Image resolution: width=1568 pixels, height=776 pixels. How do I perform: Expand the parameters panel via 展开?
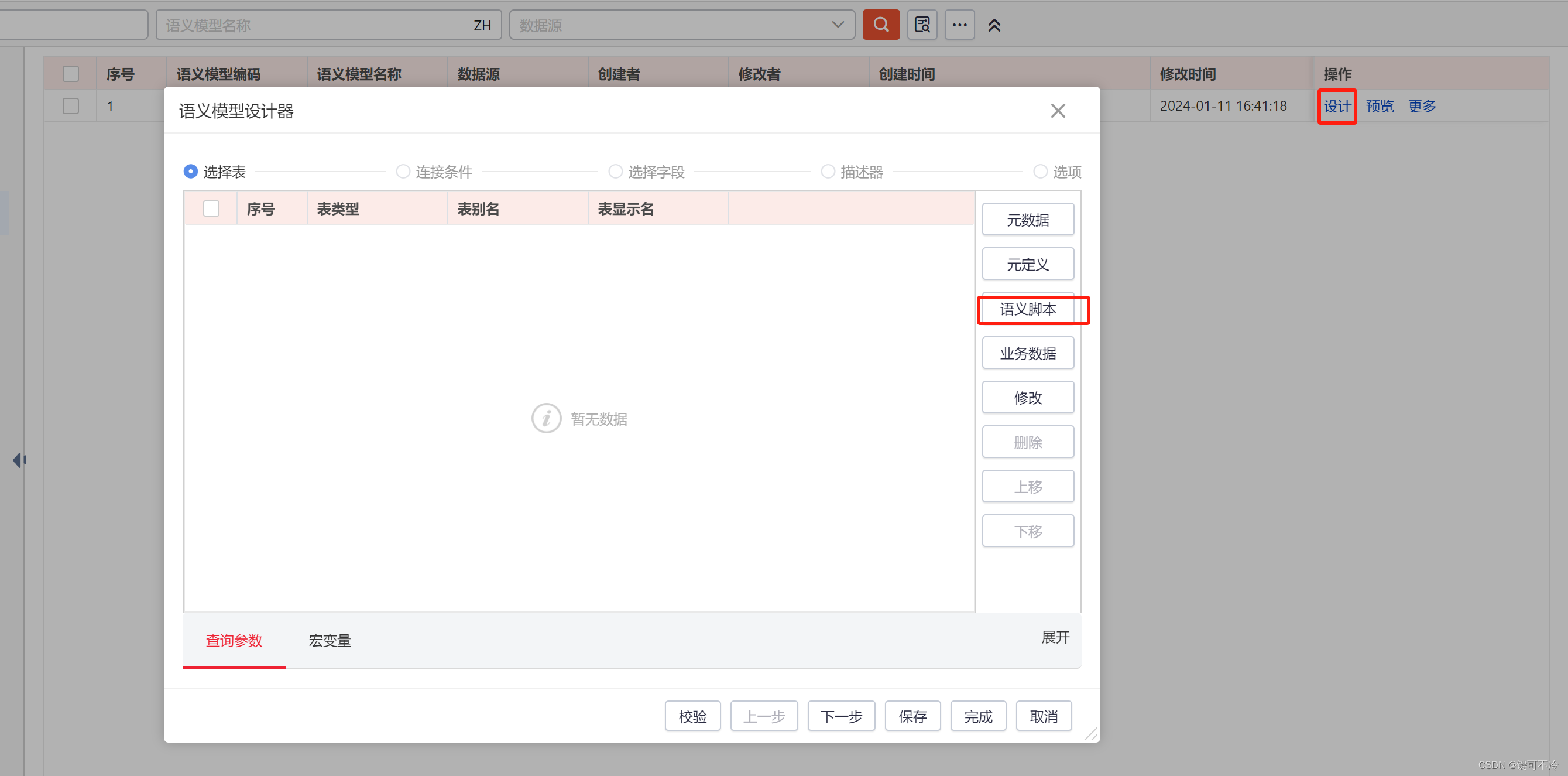pos(1055,637)
